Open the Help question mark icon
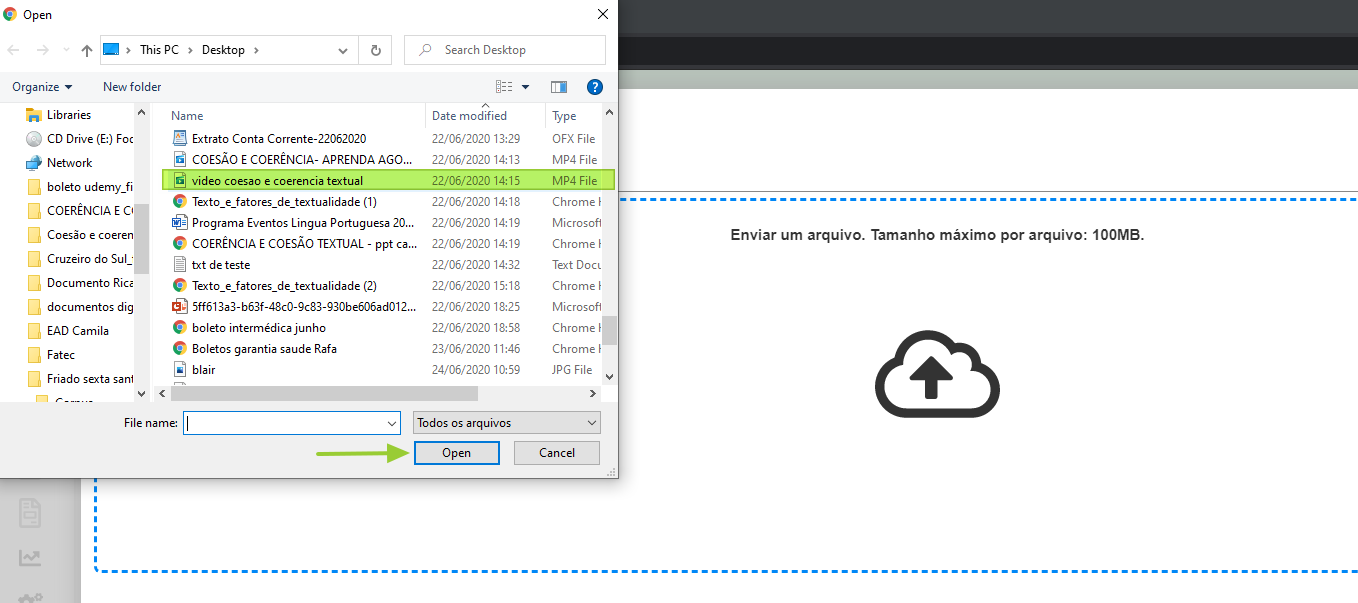The height and width of the screenshot is (603, 1358). click(x=595, y=87)
